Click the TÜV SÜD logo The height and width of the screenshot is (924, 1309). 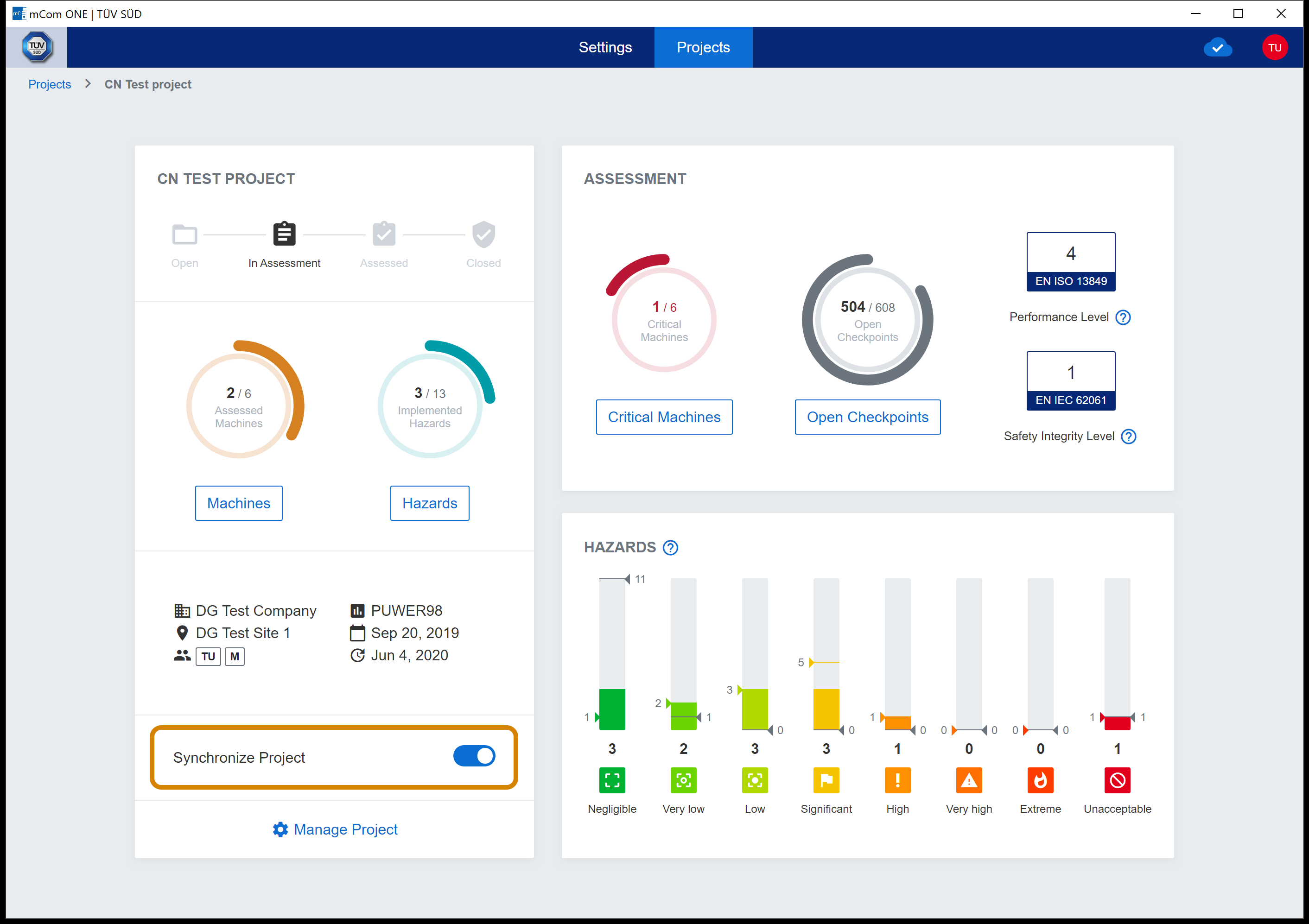click(x=37, y=47)
